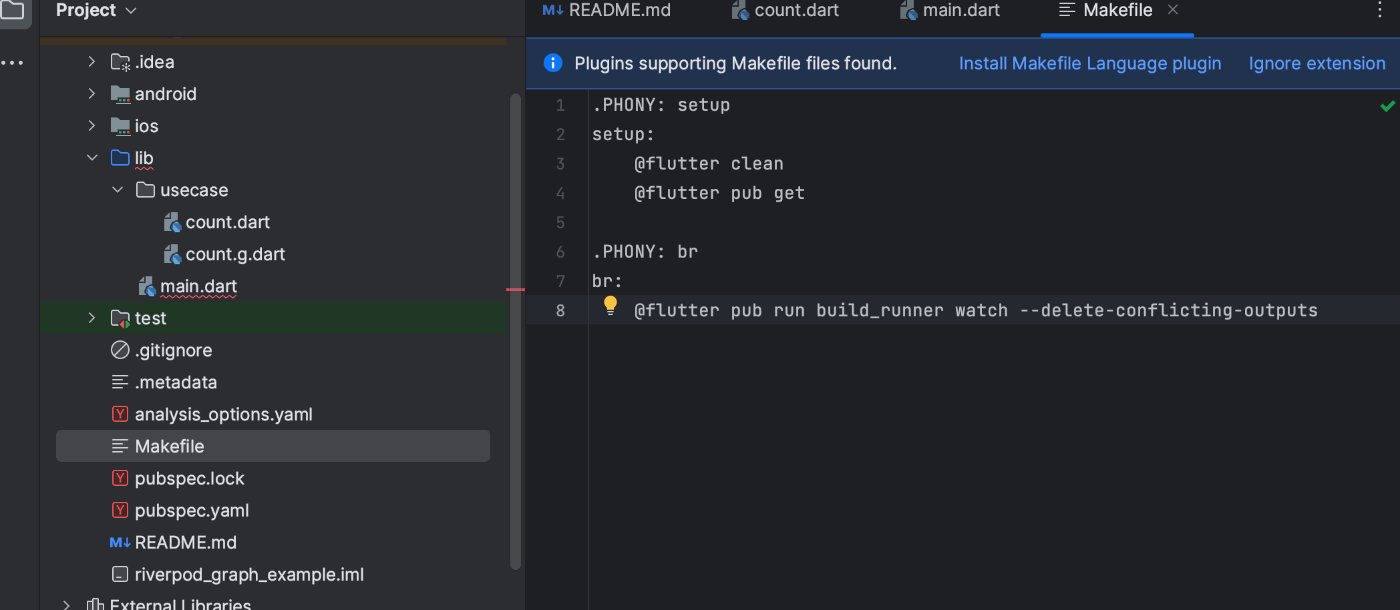
Task: Switch to README.md editor tab
Action: tap(607, 10)
